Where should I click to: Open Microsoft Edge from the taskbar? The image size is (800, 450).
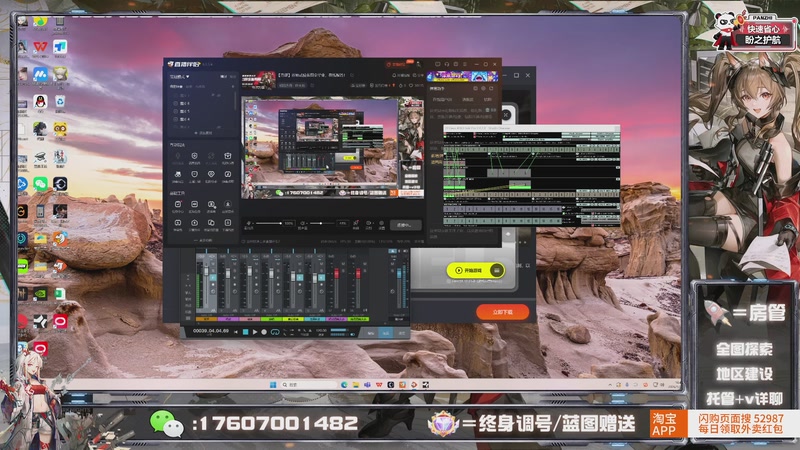point(344,385)
